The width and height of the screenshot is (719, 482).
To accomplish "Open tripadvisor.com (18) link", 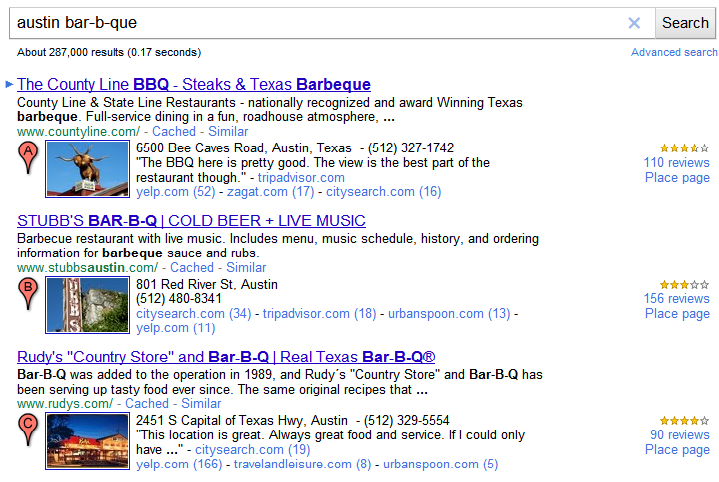I will (320, 314).
